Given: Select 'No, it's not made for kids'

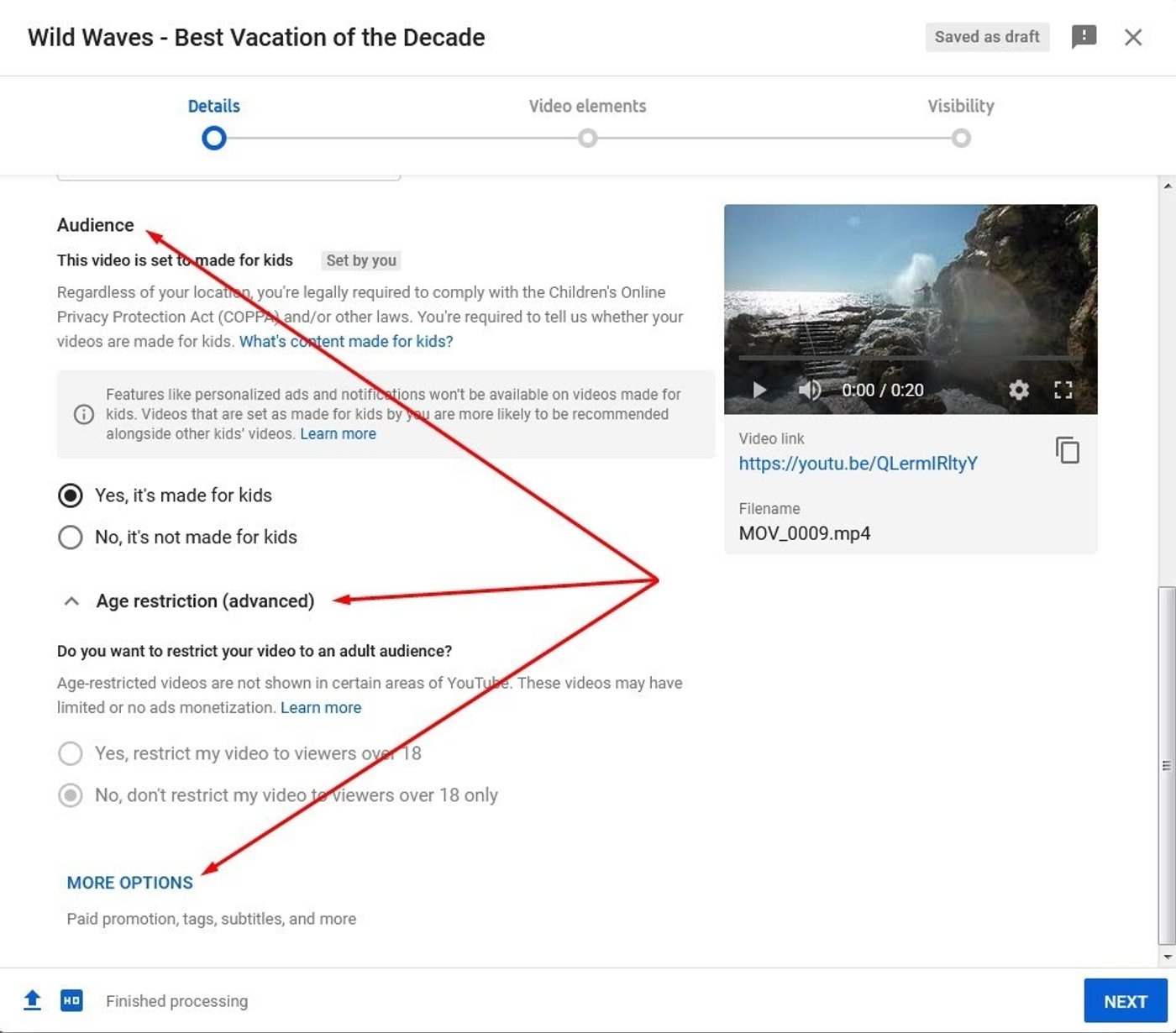Looking at the screenshot, I should pos(70,537).
